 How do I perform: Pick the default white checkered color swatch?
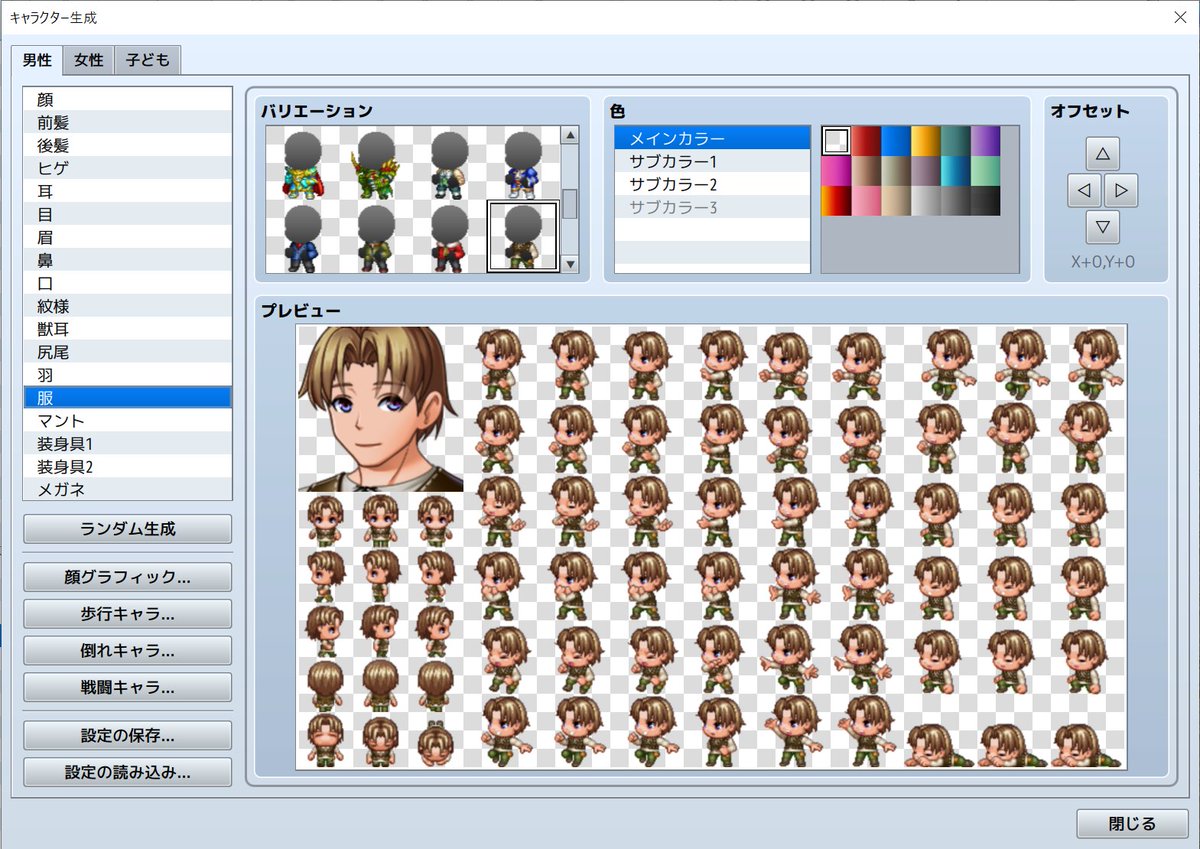836,141
